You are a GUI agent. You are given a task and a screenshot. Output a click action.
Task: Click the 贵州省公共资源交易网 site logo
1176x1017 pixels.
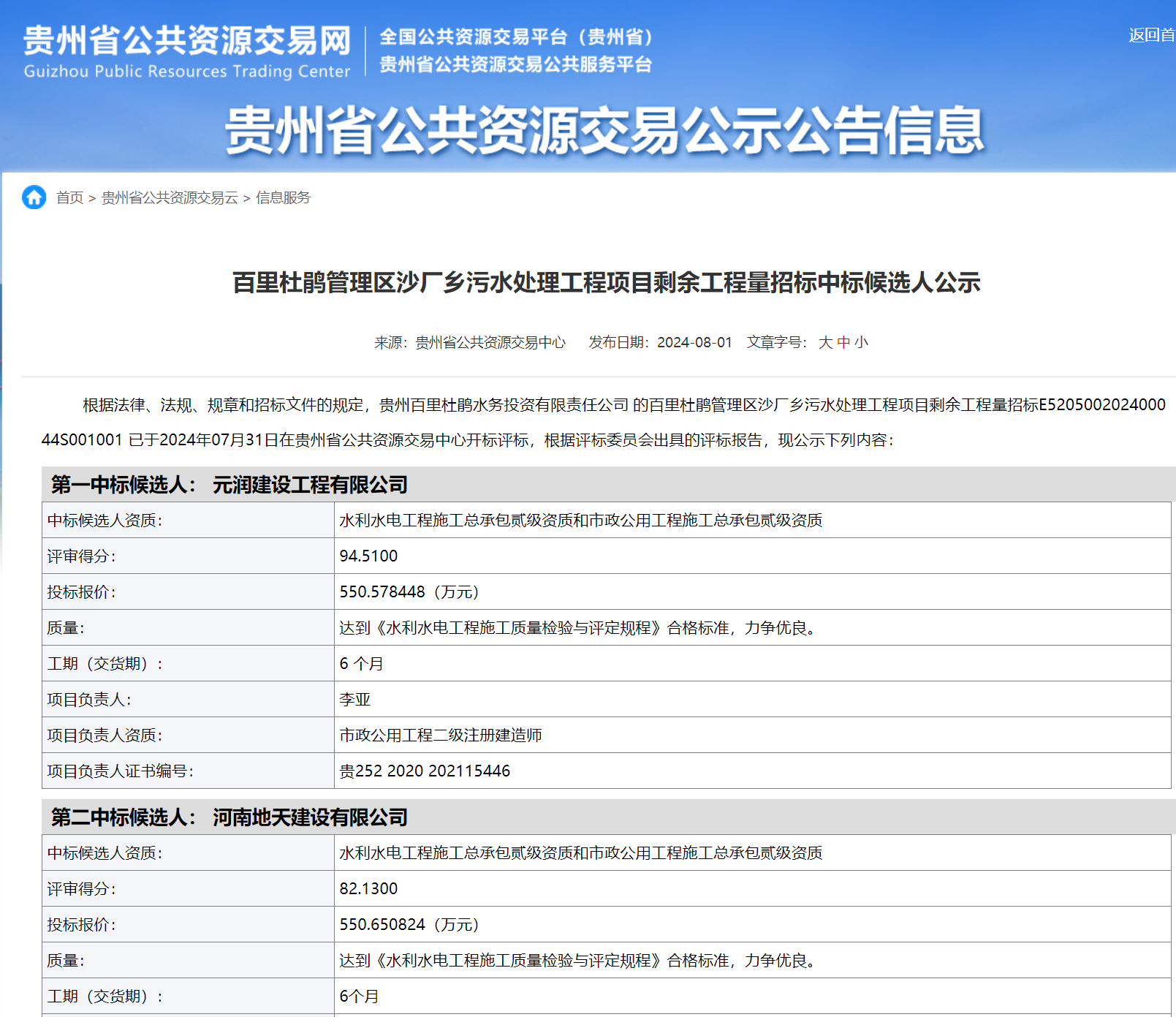tap(187, 51)
